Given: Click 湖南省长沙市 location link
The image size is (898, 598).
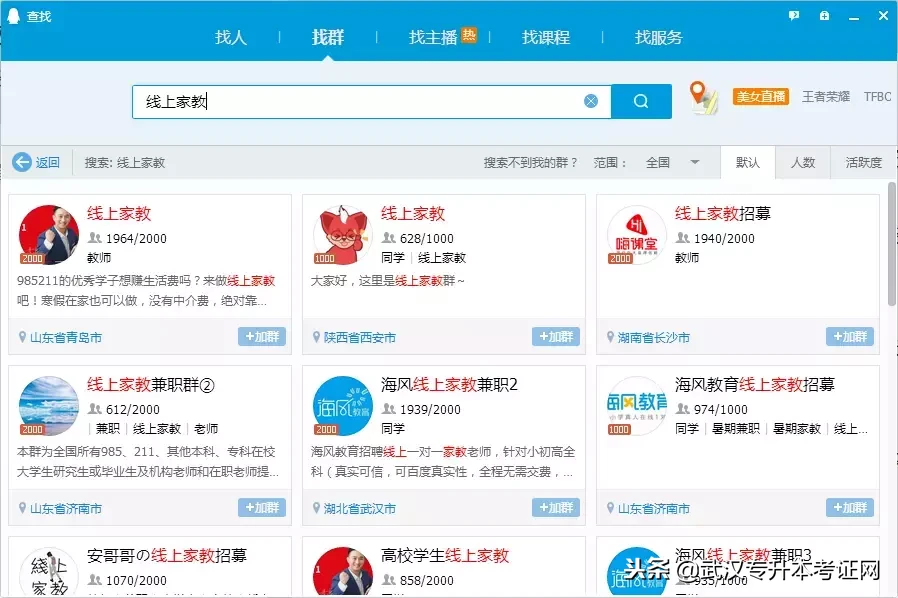Looking at the screenshot, I should (653, 337).
